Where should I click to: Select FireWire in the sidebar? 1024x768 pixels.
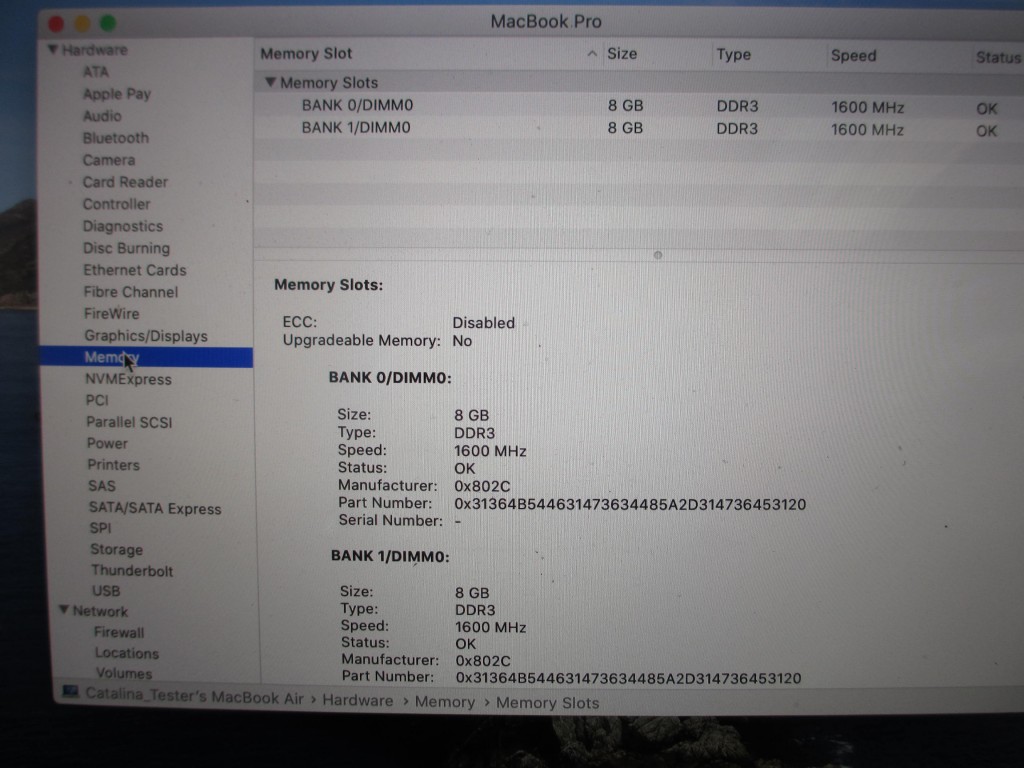tap(111, 314)
